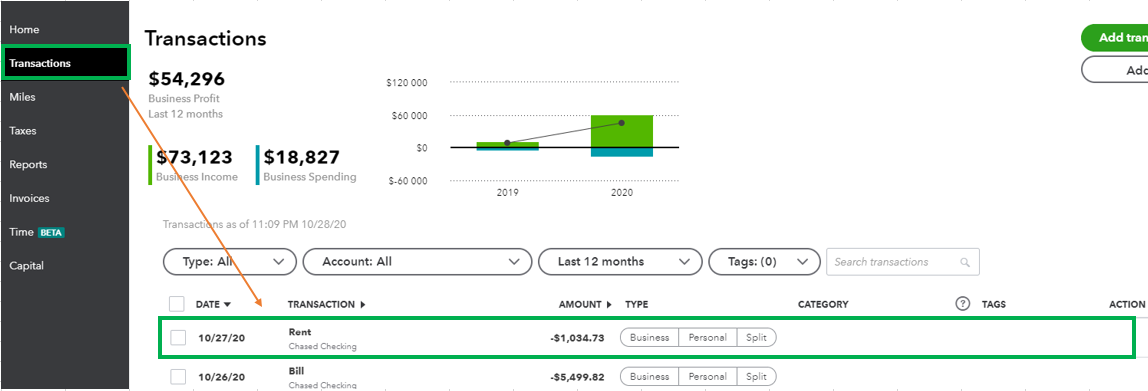
Task: Sort by the Date column arrow
Action: (227, 305)
